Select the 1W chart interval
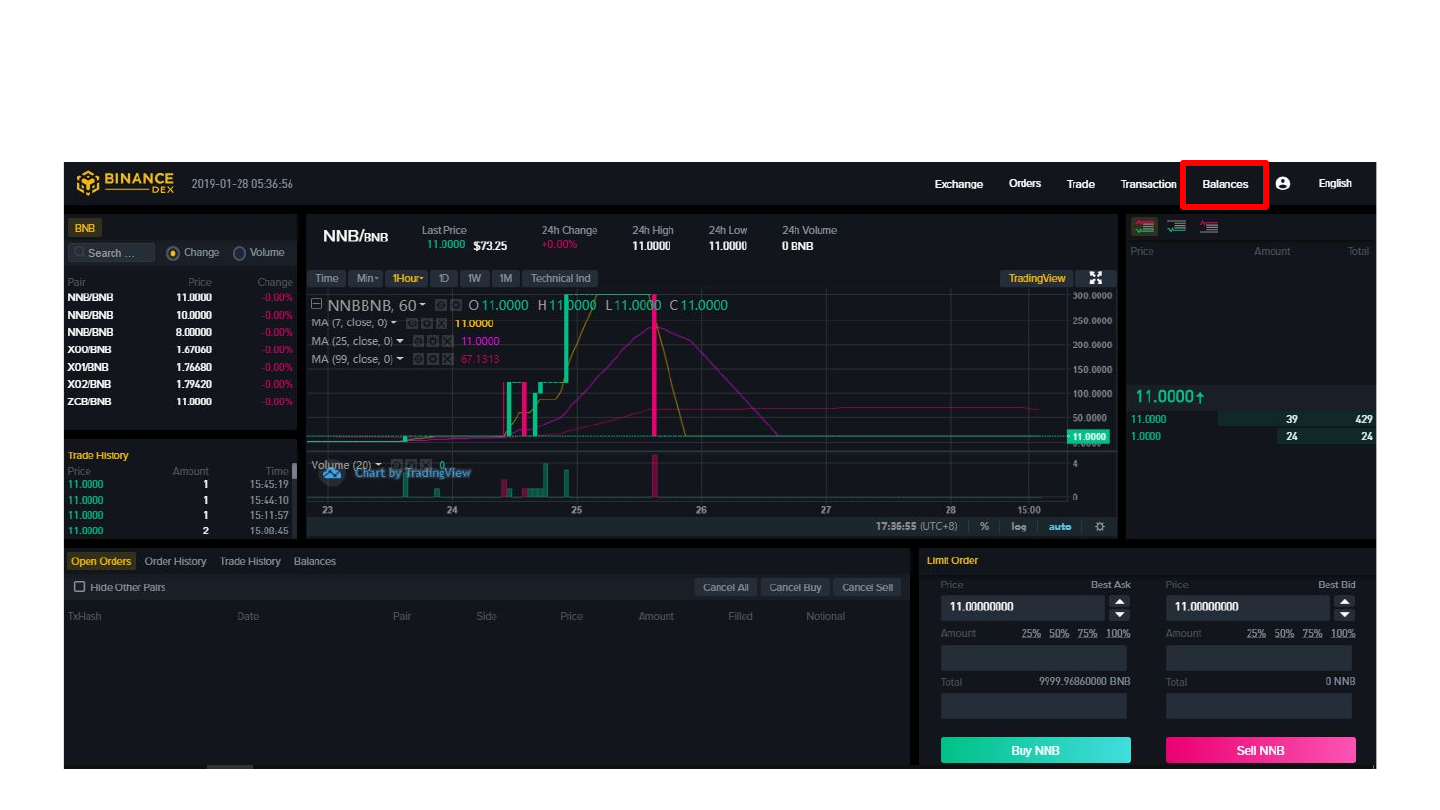1440x810 pixels. coord(474,278)
